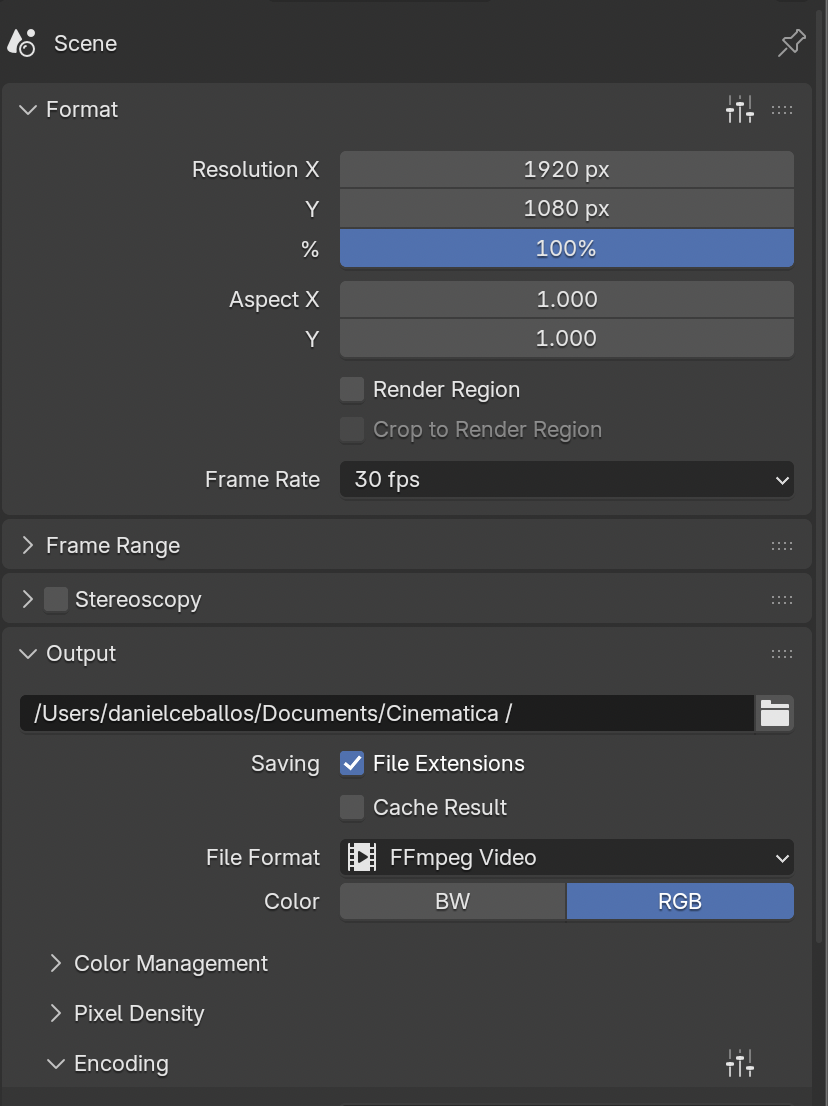Open the Frame Rate dropdown

point(566,480)
